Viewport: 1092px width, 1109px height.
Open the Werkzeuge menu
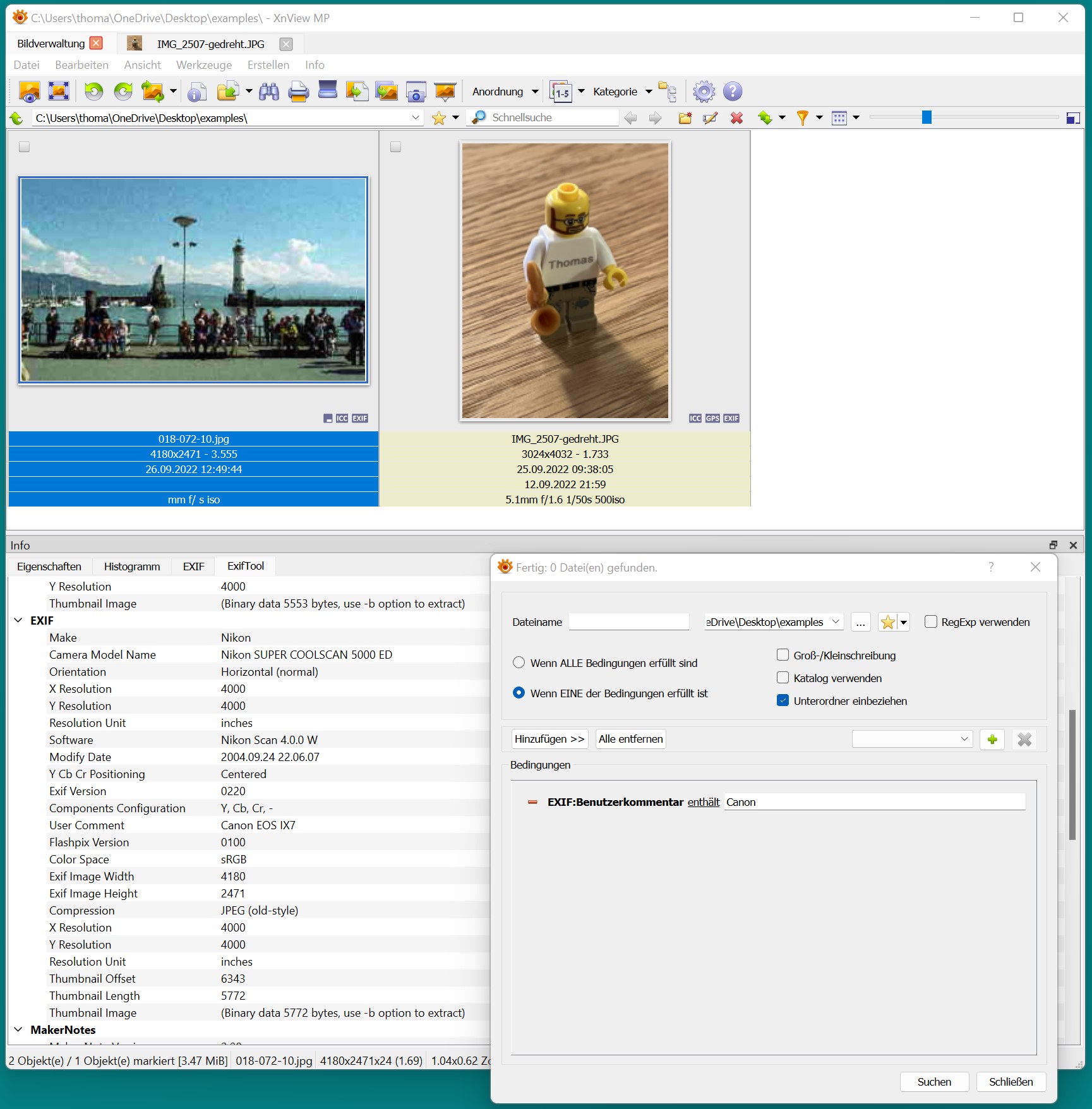click(x=203, y=65)
